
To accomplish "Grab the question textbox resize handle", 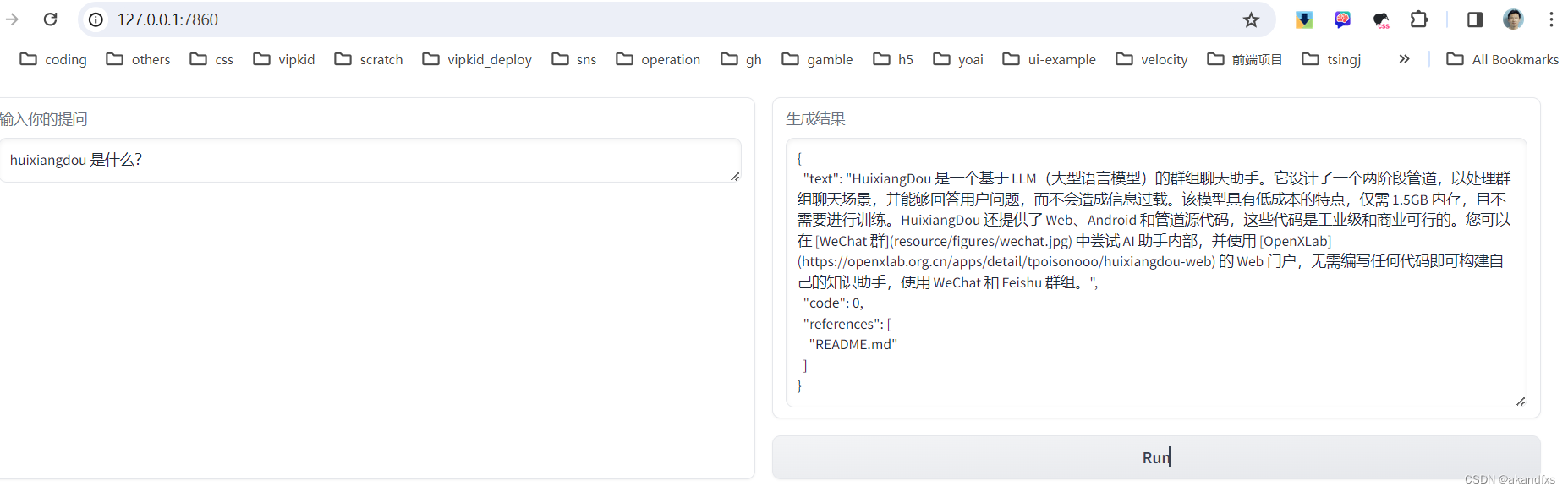I will point(735,176).
